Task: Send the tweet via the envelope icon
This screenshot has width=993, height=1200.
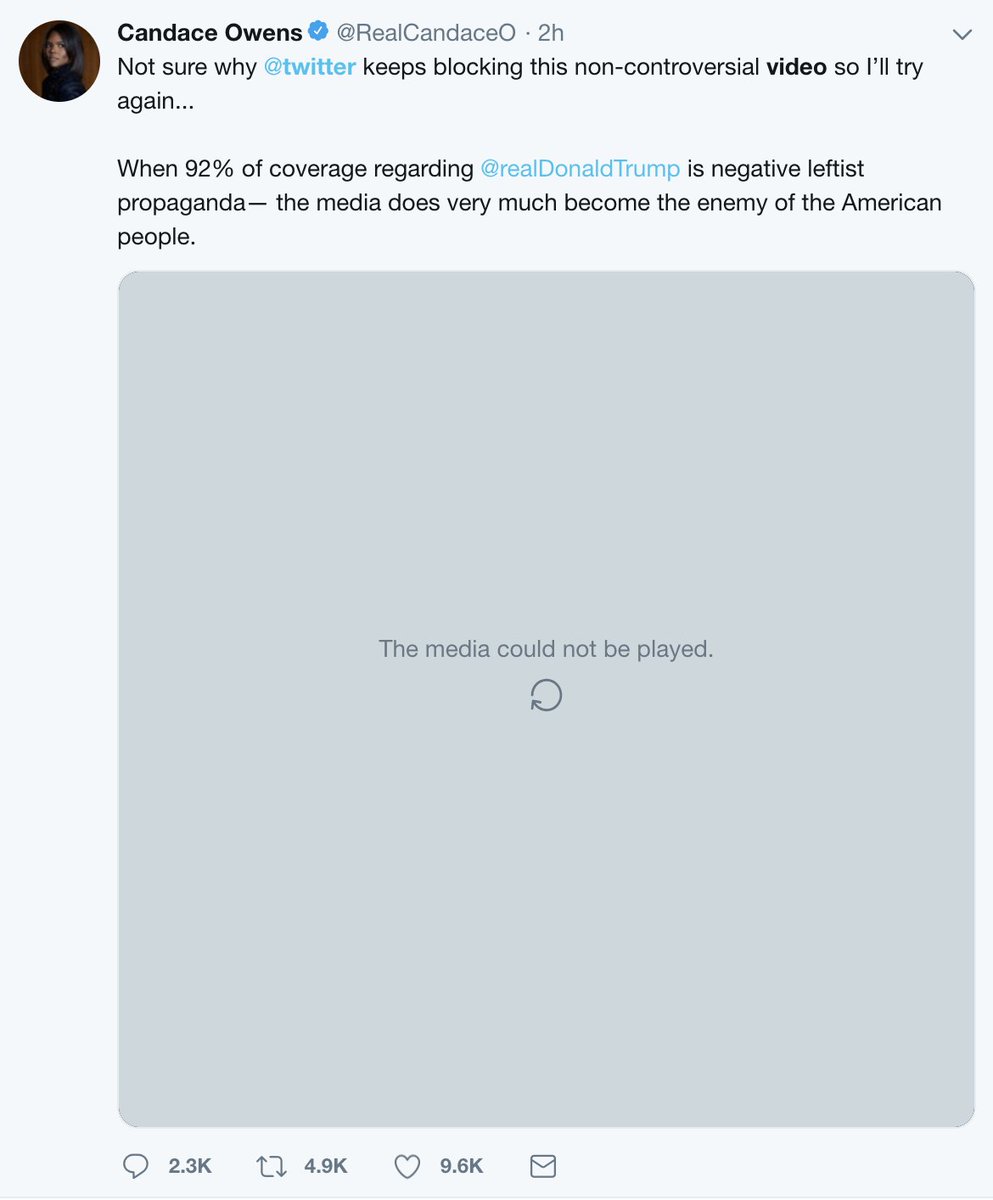Action: pyautogui.click(x=542, y=1166)
